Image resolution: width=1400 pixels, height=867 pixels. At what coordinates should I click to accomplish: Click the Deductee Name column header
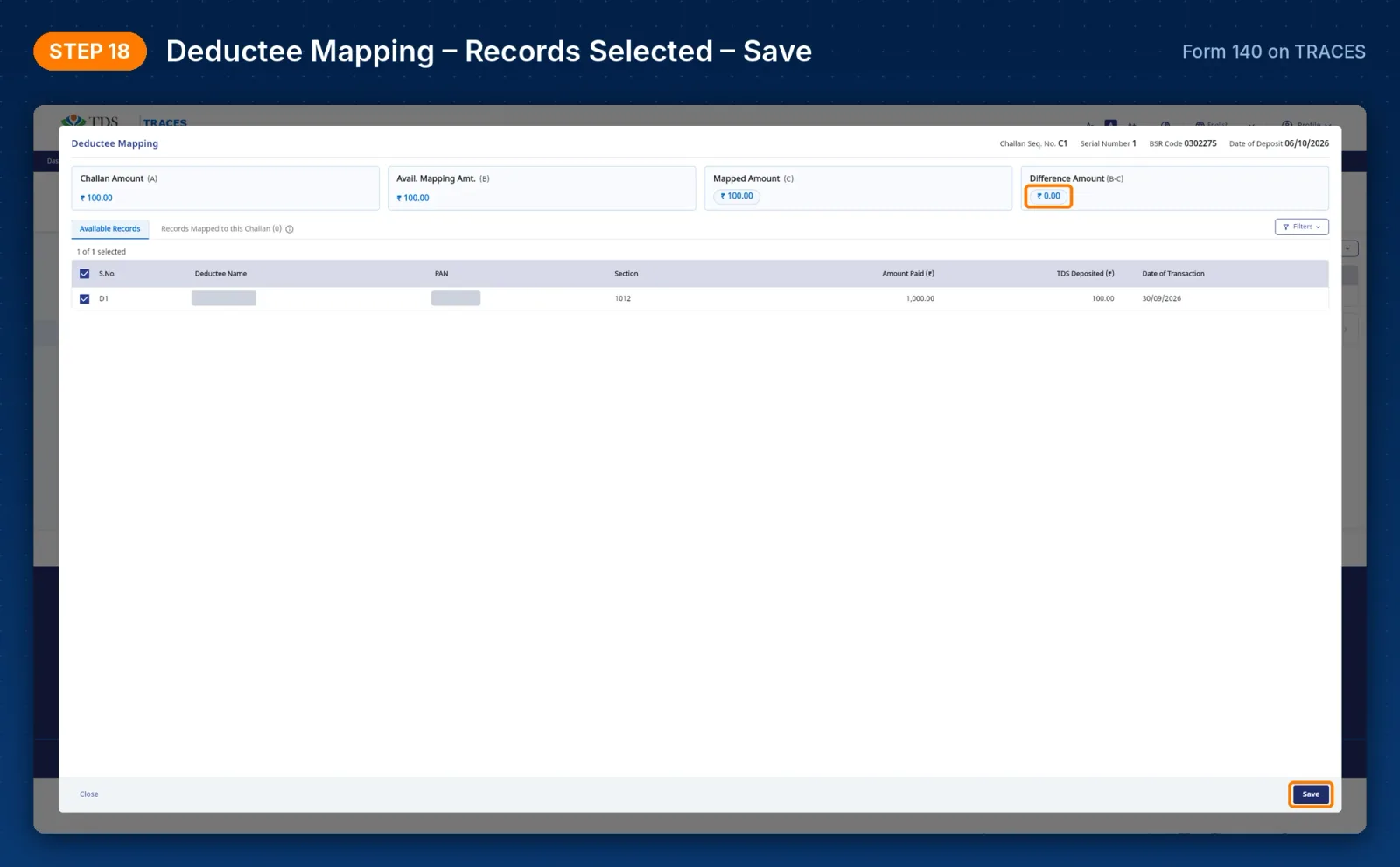pyautogui.click(x=220, y=274)
